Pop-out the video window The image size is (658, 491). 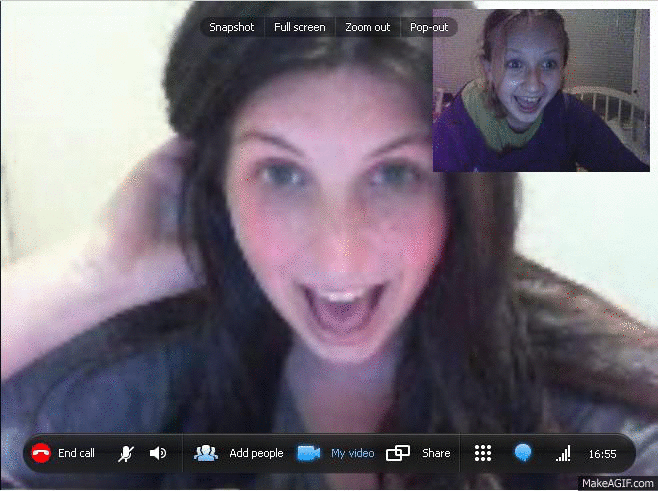[x=429, y=27]
